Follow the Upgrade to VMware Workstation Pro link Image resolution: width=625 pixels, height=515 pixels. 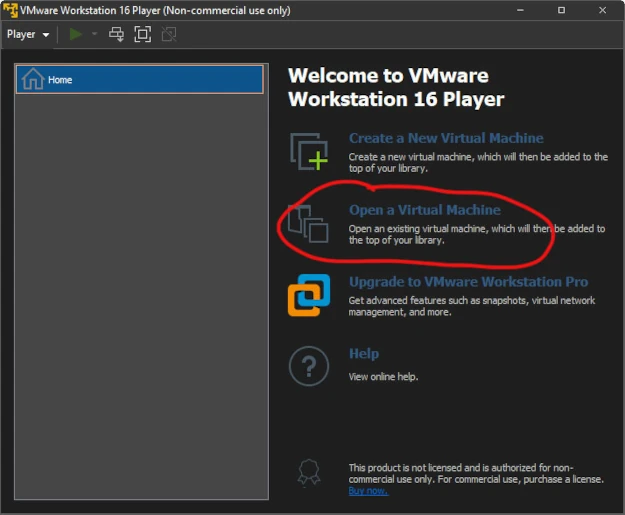pos(468,282)
